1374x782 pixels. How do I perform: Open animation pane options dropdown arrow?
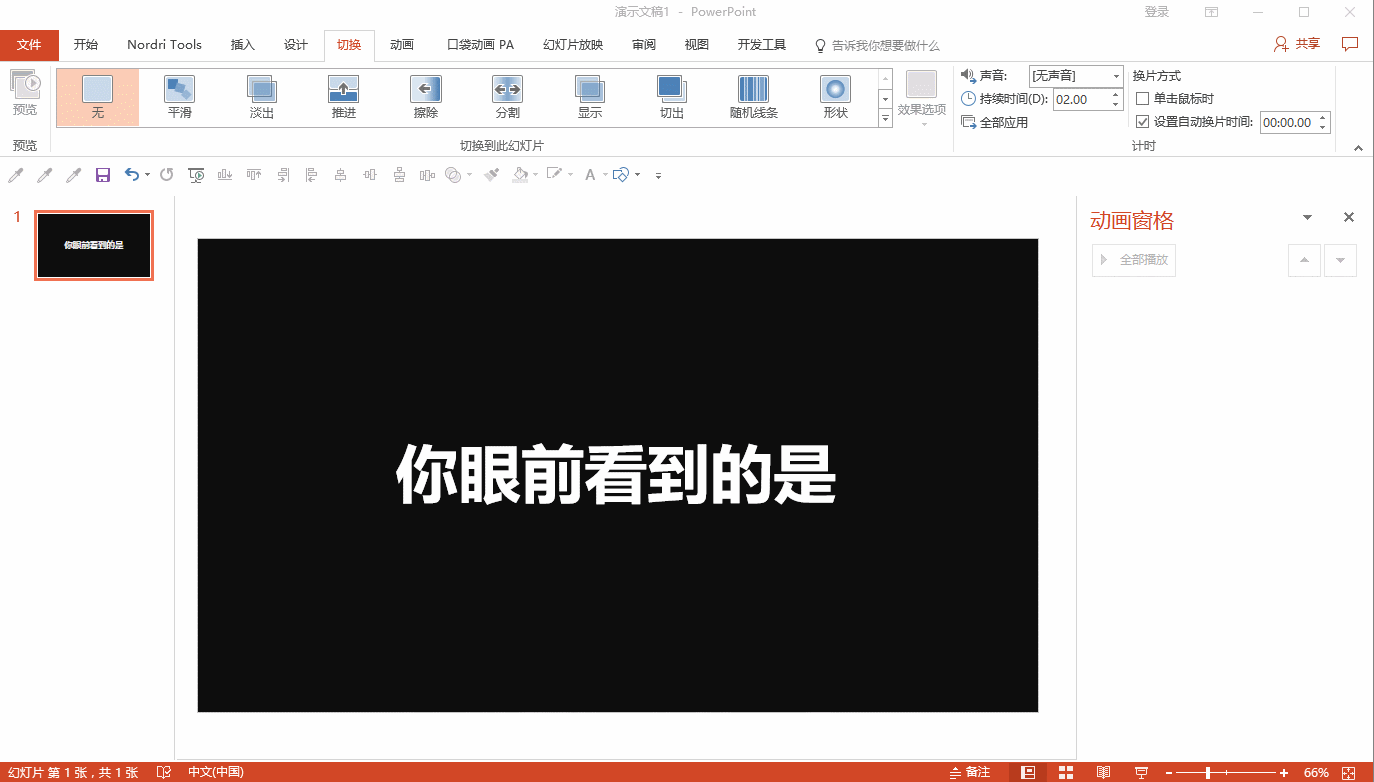[1307, 218]
